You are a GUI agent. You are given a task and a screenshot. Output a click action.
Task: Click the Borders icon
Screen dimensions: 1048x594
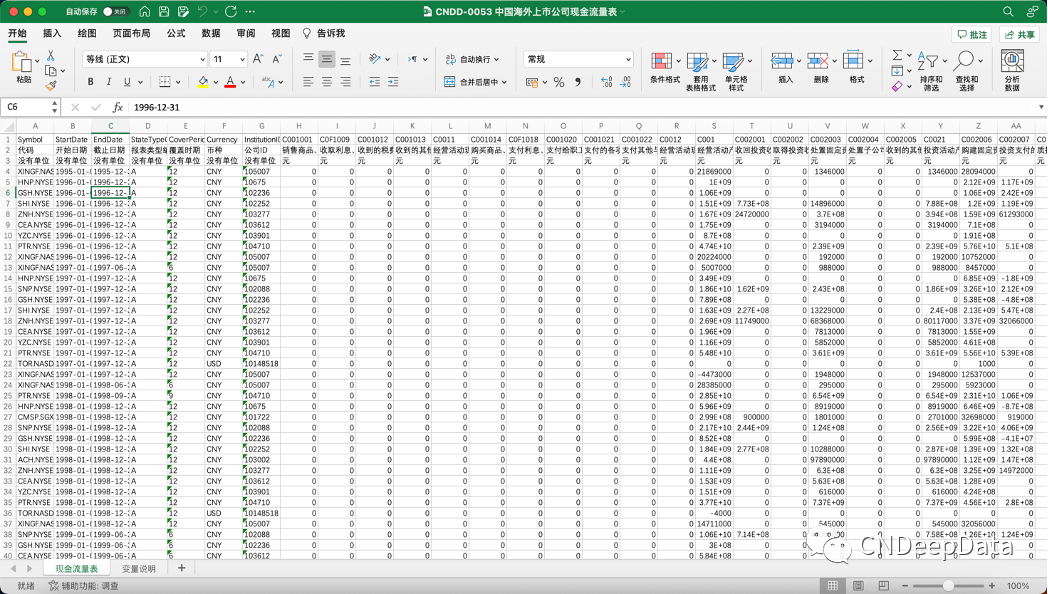tap(164, 82)
